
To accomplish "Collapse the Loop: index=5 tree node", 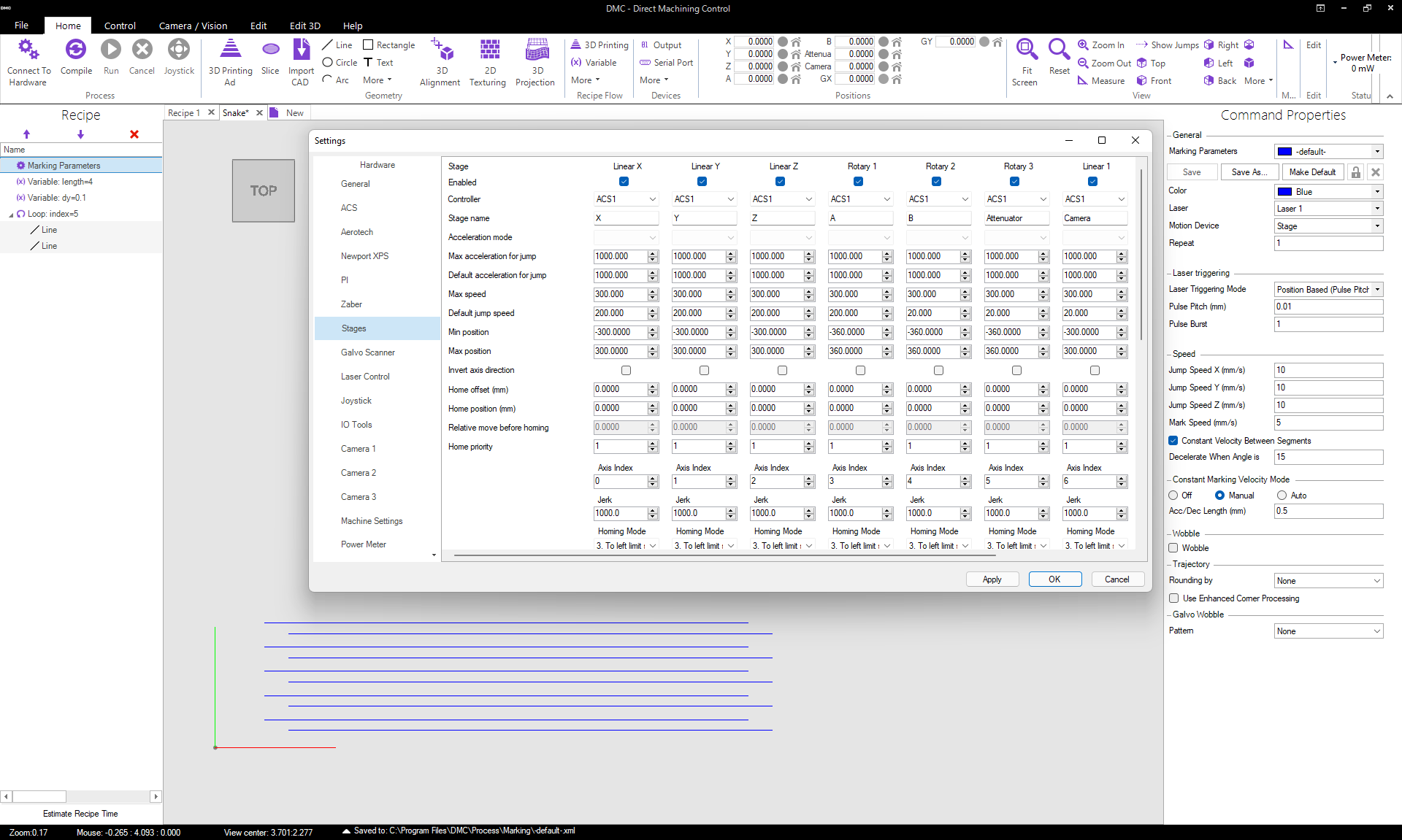I will (x=11, y=215).
